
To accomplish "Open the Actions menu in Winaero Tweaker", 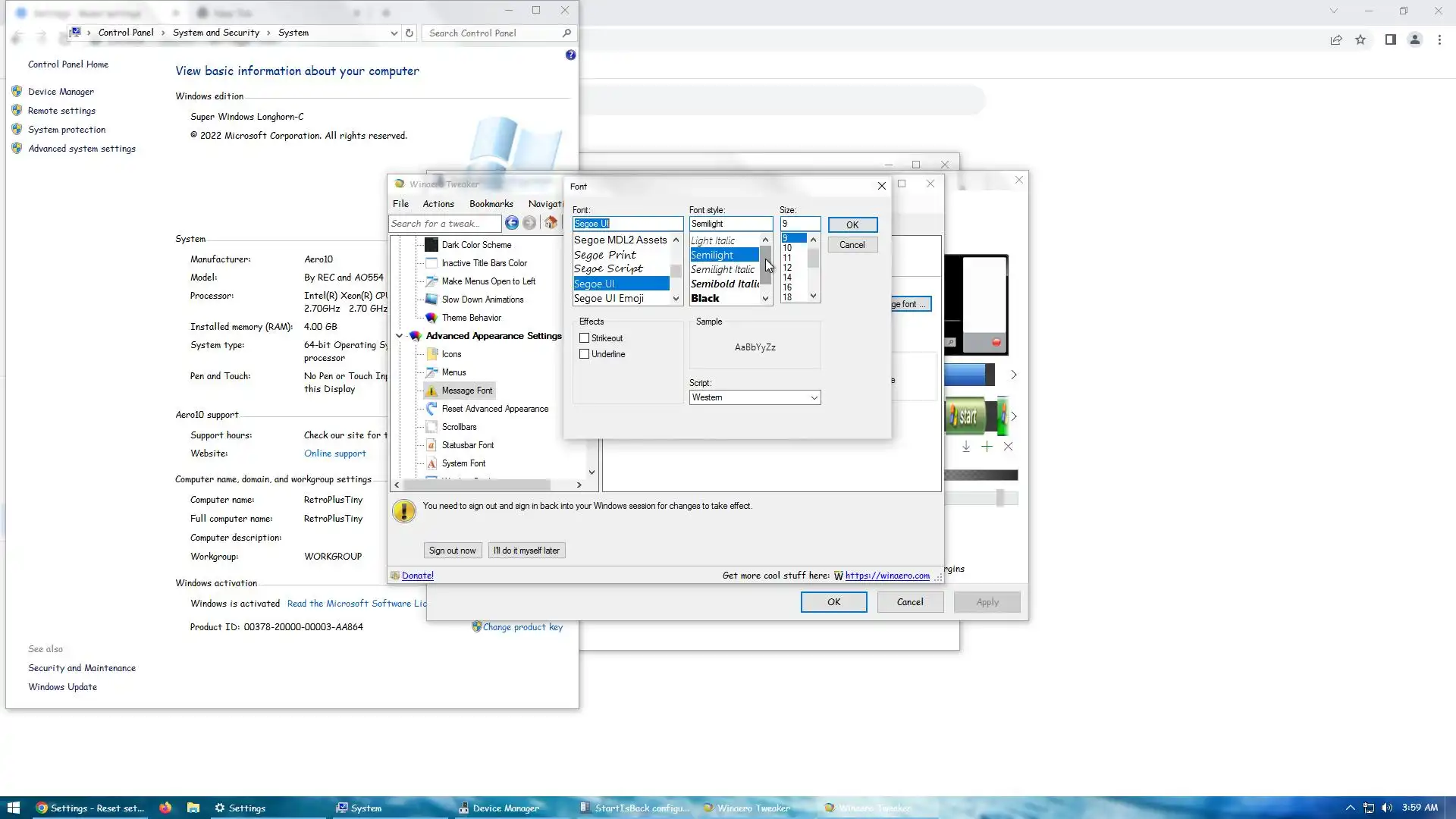I will coord(438,204).
